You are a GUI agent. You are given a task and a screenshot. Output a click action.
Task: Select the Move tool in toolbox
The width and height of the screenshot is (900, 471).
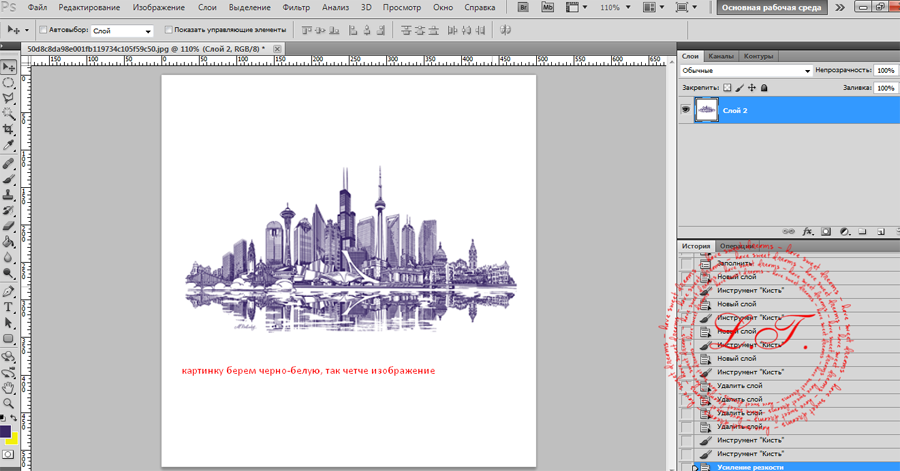pyautogui.click(x=8, y=67)
